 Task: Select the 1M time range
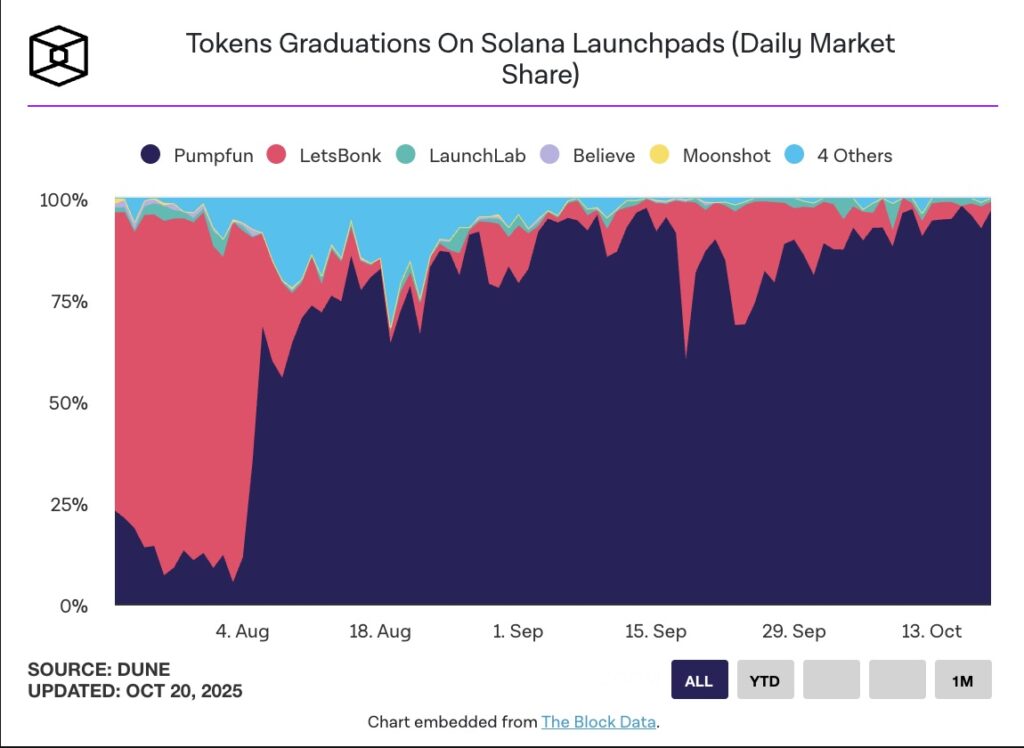click(x=962, y=680)
